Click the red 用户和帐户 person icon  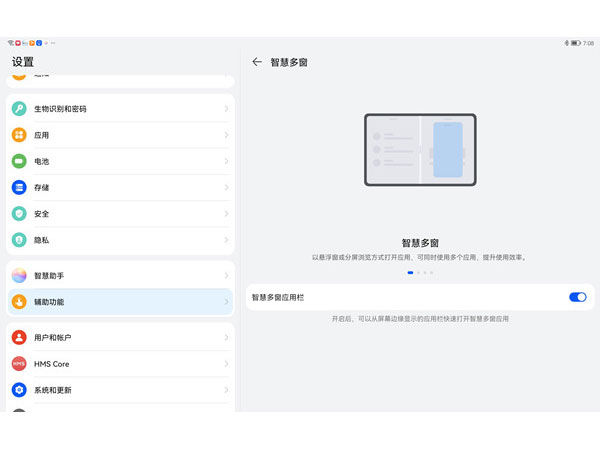coord(19,338)
